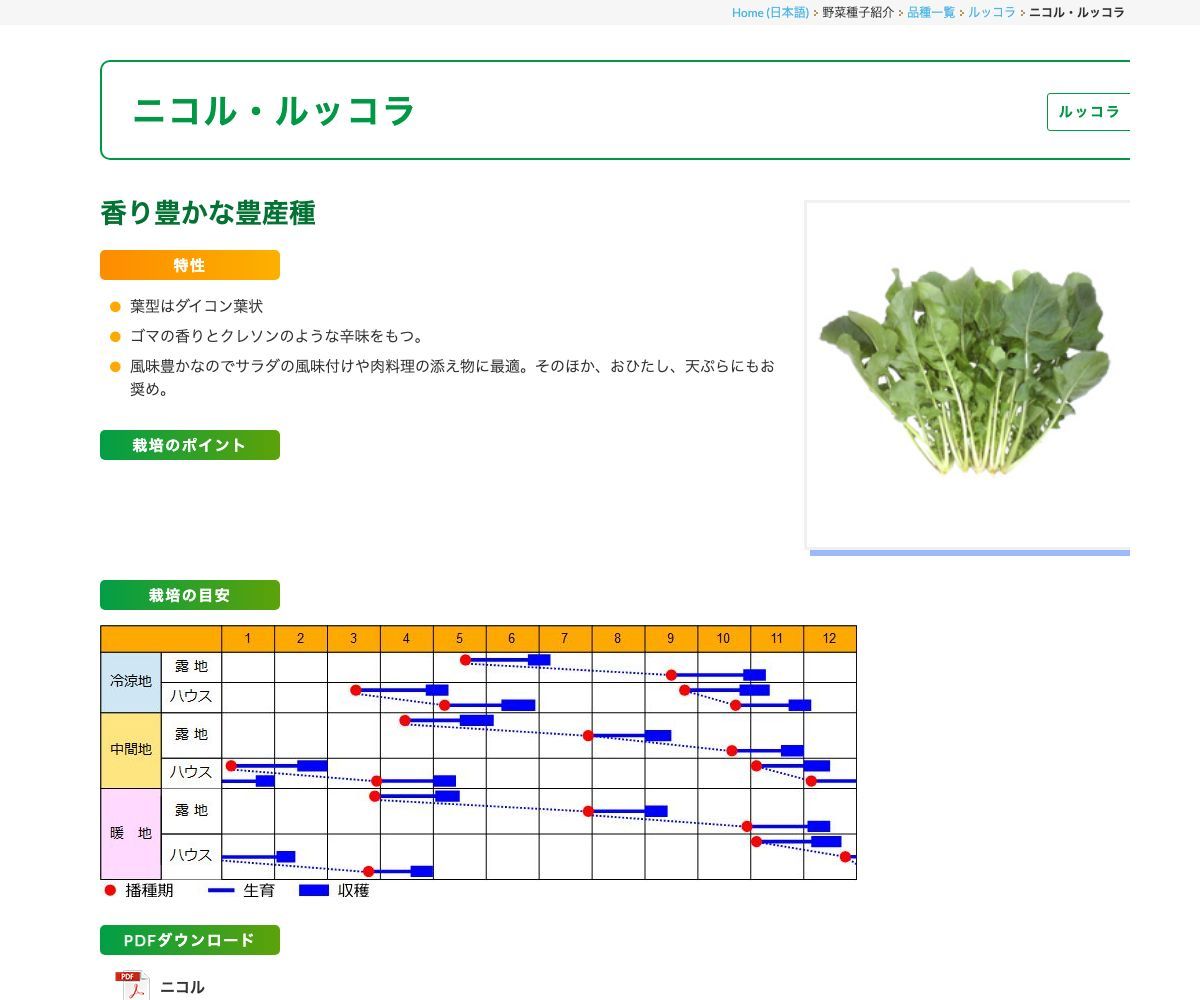Click the 栽培の目安 green badge
This screenshot has width=1200, height=1000.
coord(189,595)
